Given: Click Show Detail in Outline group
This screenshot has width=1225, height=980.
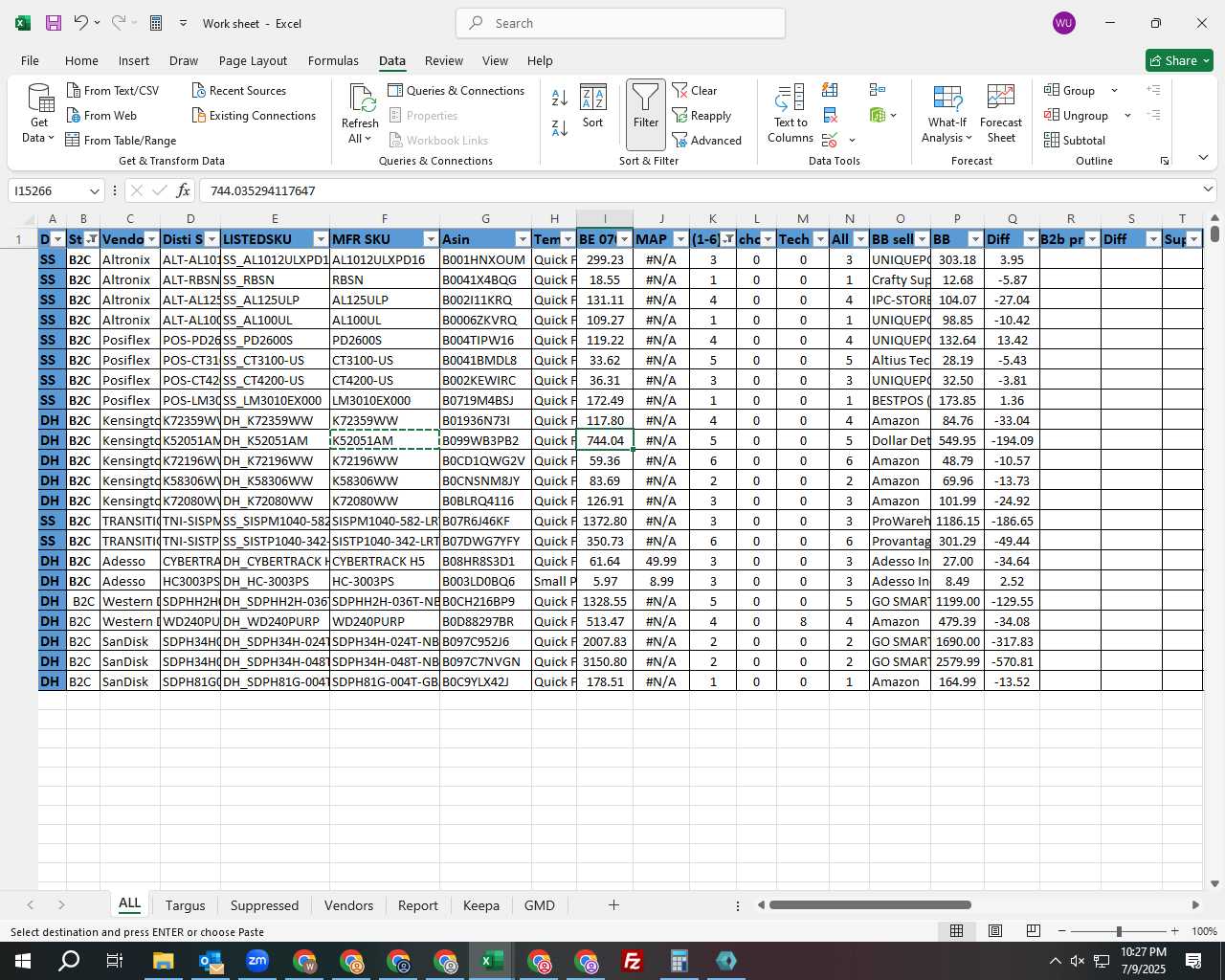Looking at the screenshot, I should coord(1154,90).
